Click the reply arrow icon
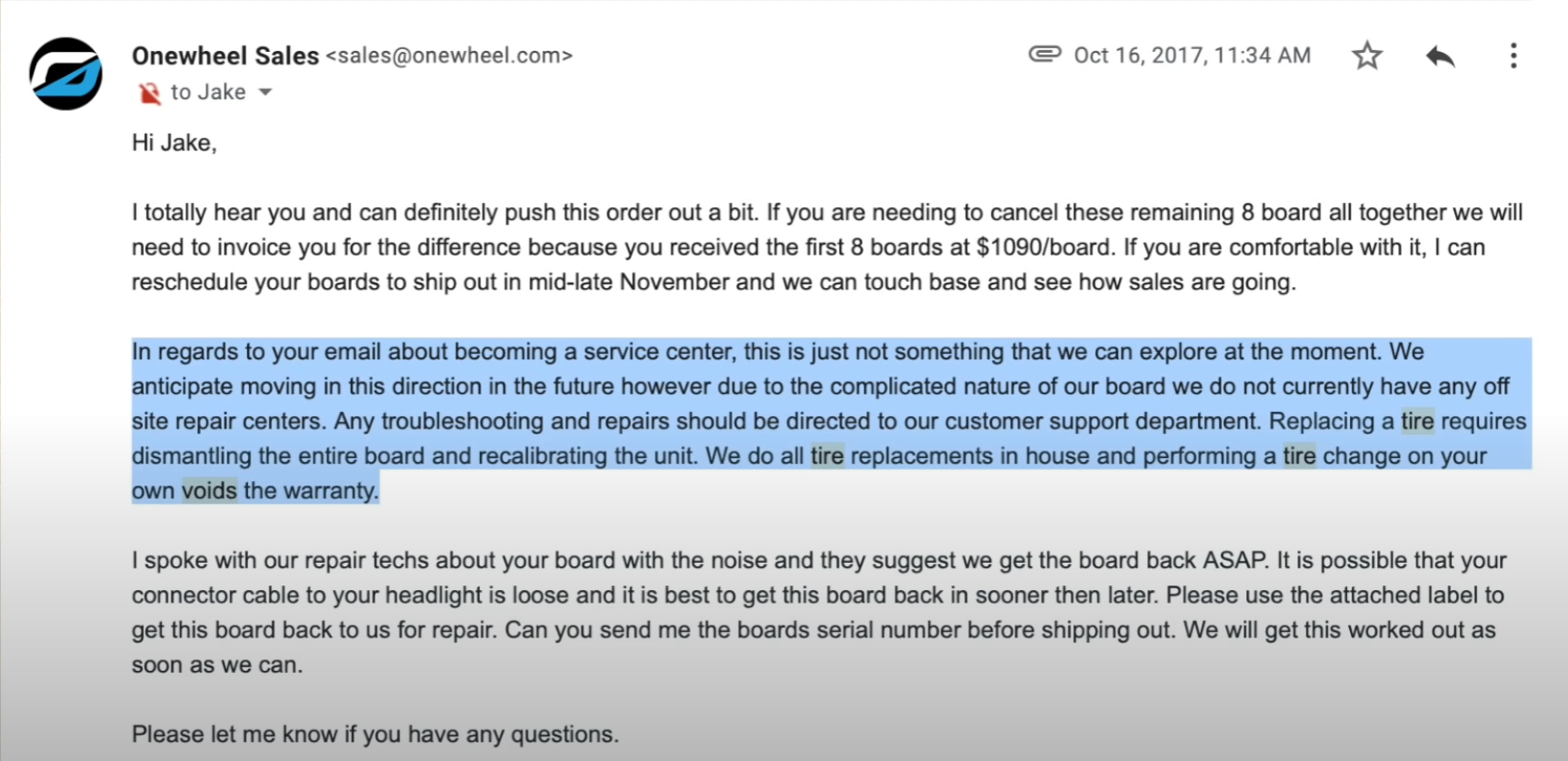Screen dimensions: 1568x761 click(x=1441, y=56)
